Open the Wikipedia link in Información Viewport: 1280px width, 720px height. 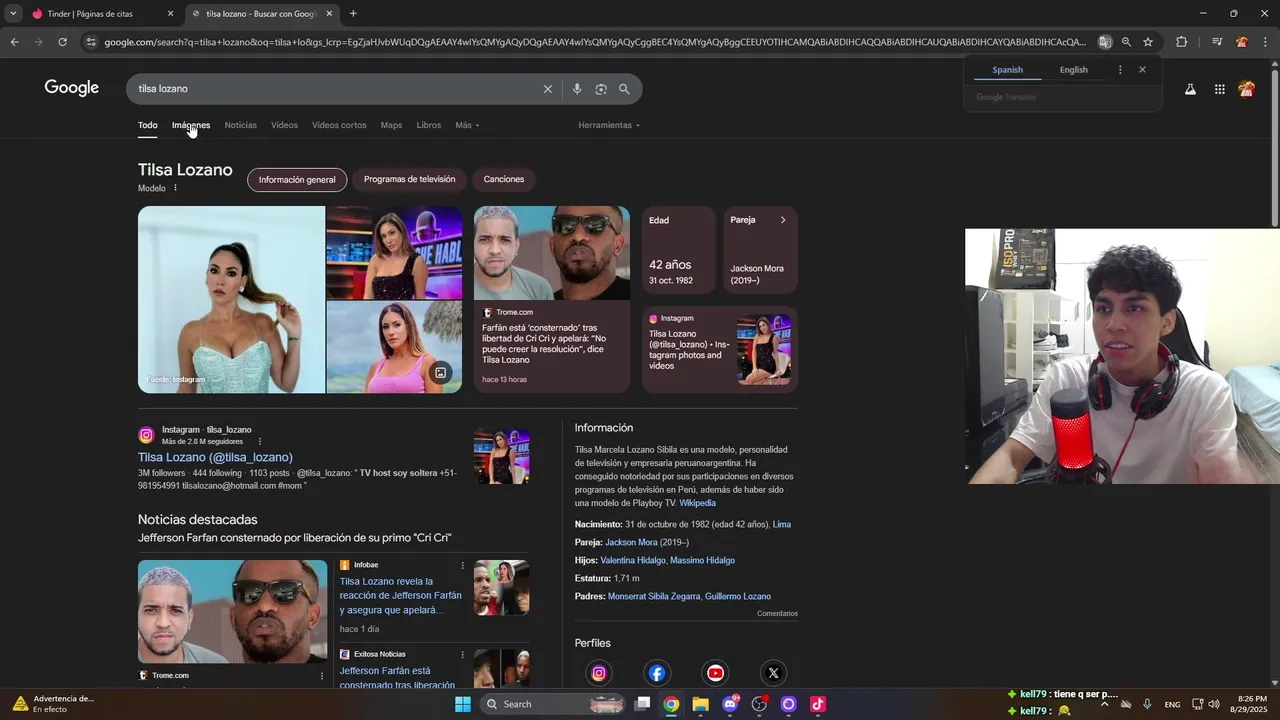tap(697, 503)
